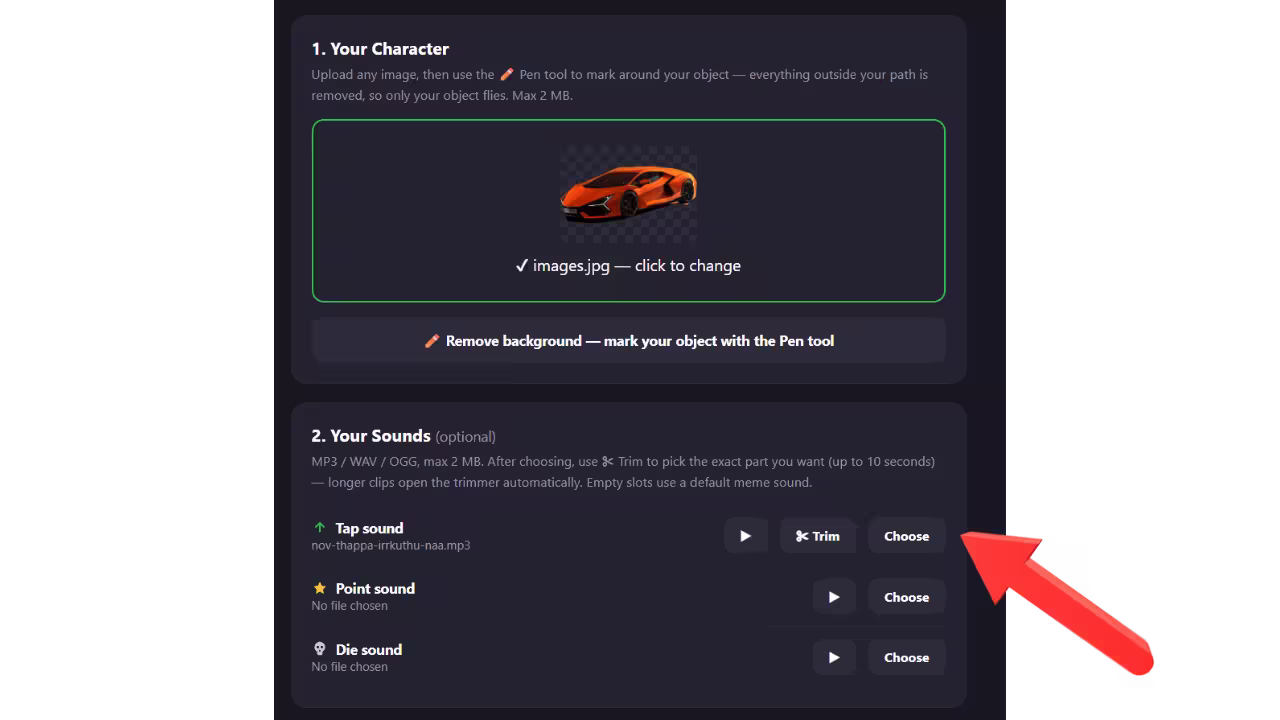The width and height of the screenshot is (1280, 720).
Task: Choose a file for Die sound
Action: [906, 657]
